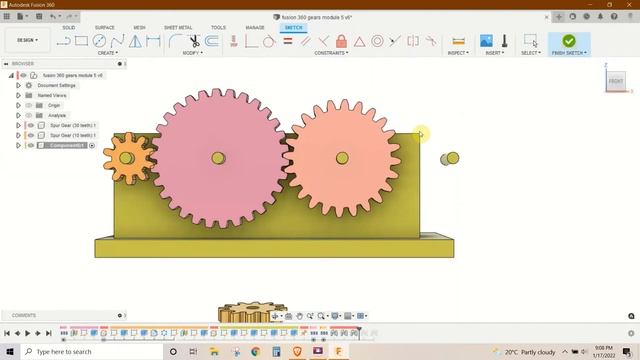Image resolution: width=640 pixels, height=360 pixels.
Task: Select the Spline sketch tool
Action: pyautogui.click(x=118, y=41)
